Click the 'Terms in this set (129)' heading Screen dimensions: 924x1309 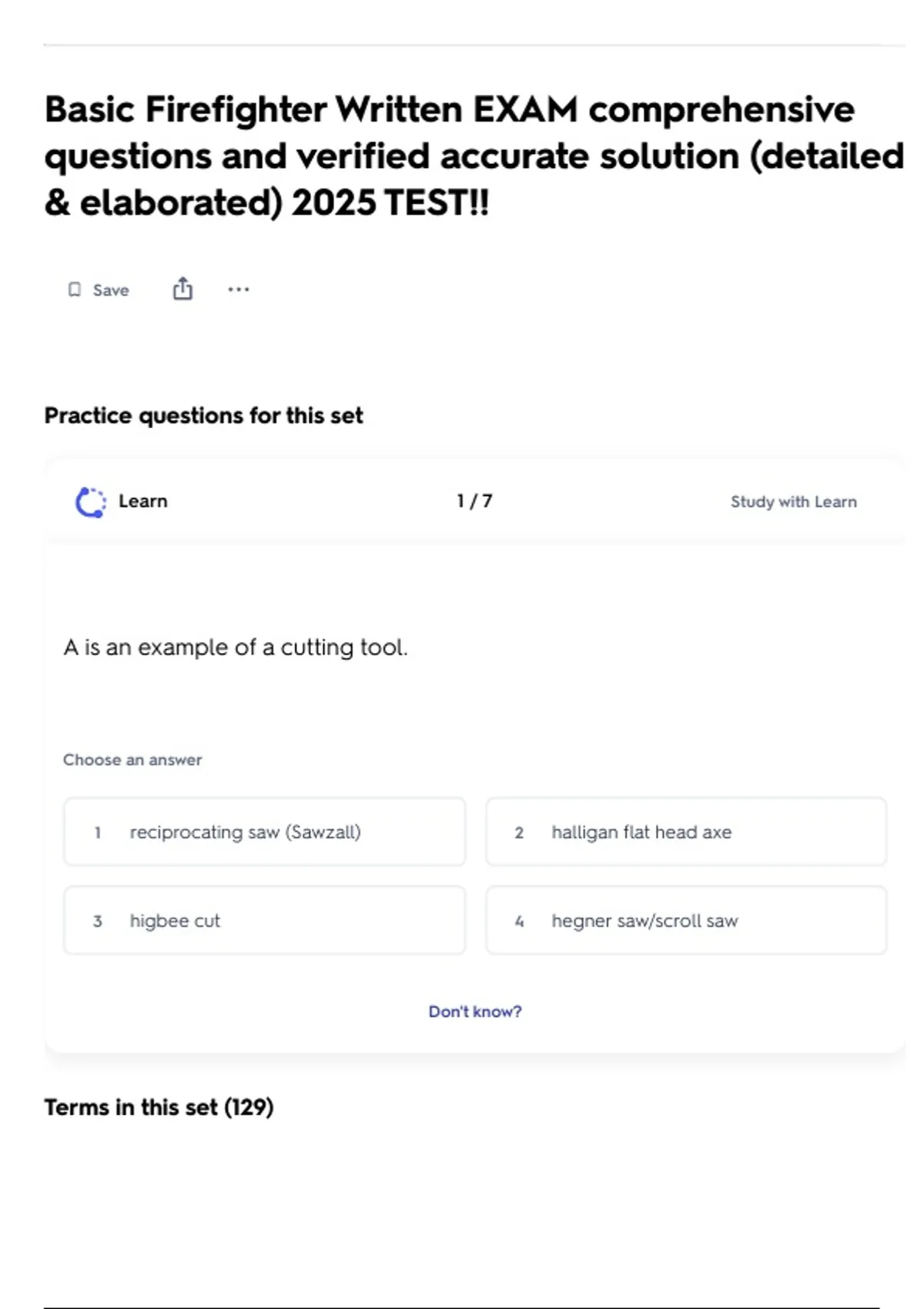point(159,1107)
